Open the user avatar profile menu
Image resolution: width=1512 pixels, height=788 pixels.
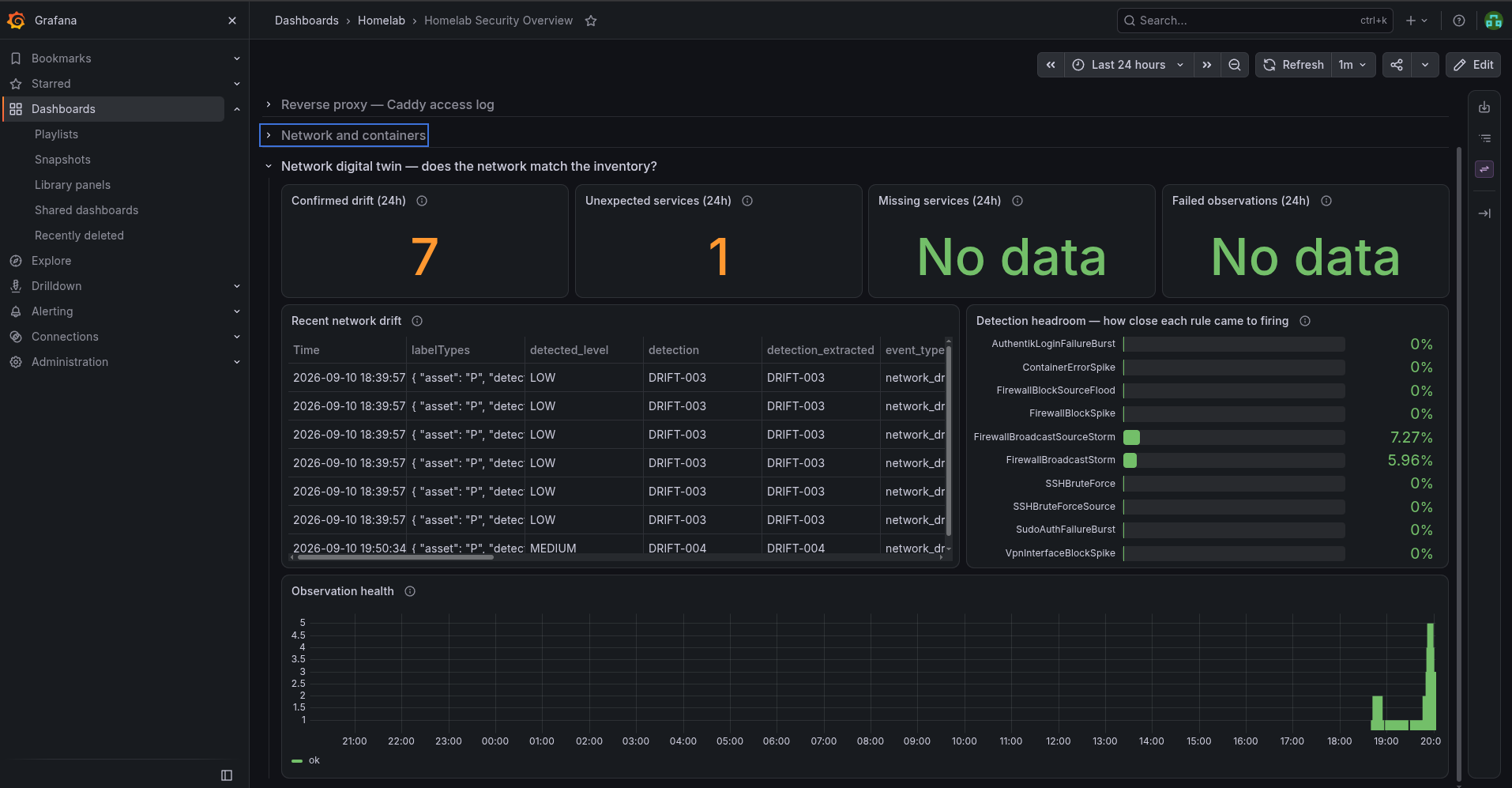tap(1493, 21)
